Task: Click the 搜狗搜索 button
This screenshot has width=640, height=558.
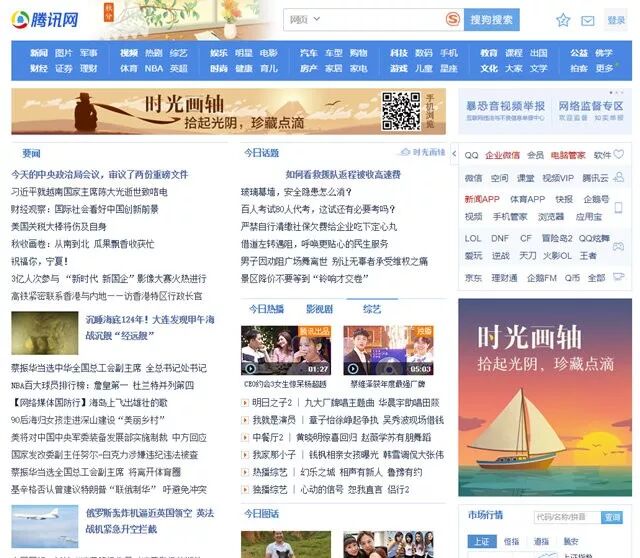Action: (491, 20)
